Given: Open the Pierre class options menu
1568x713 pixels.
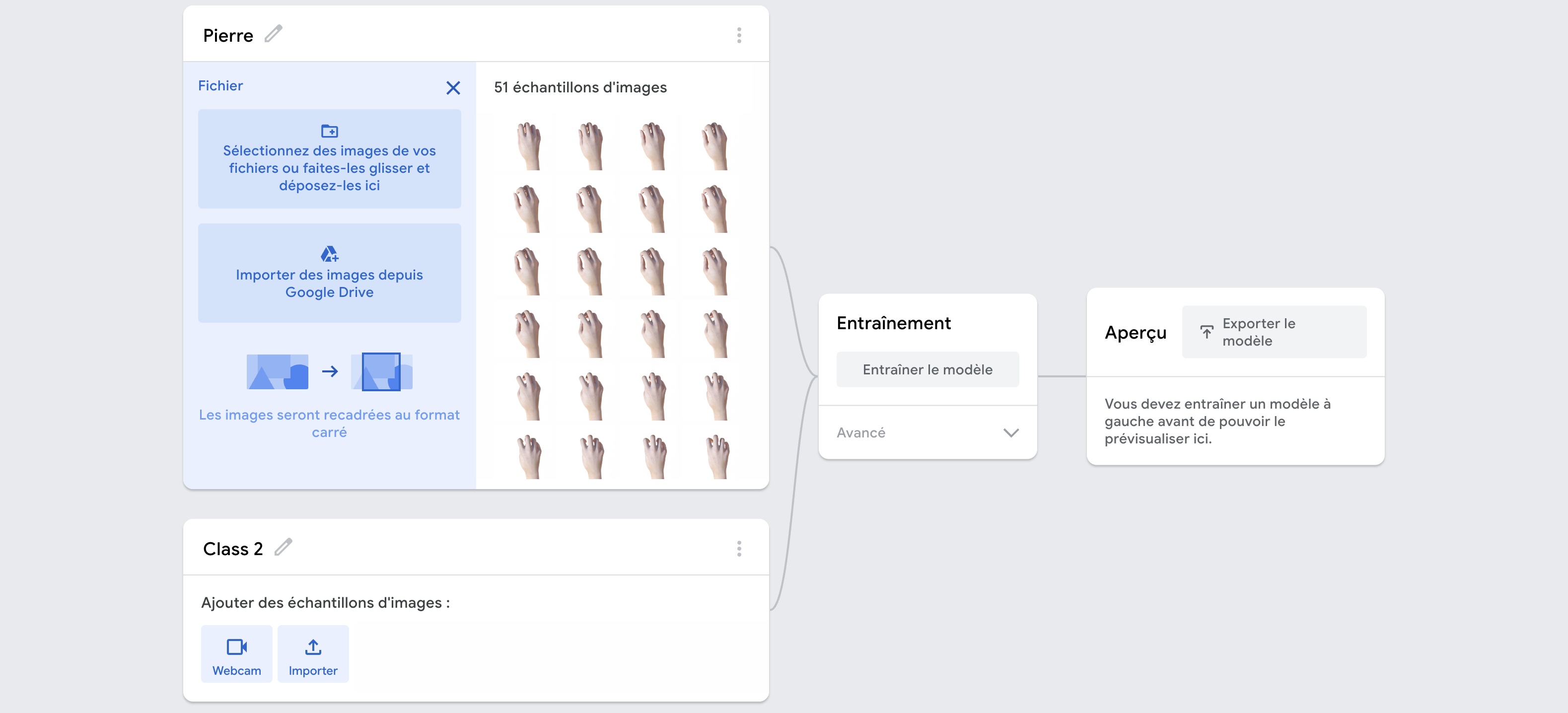Looking at the screenshot, I should click(x=739, y=35).
